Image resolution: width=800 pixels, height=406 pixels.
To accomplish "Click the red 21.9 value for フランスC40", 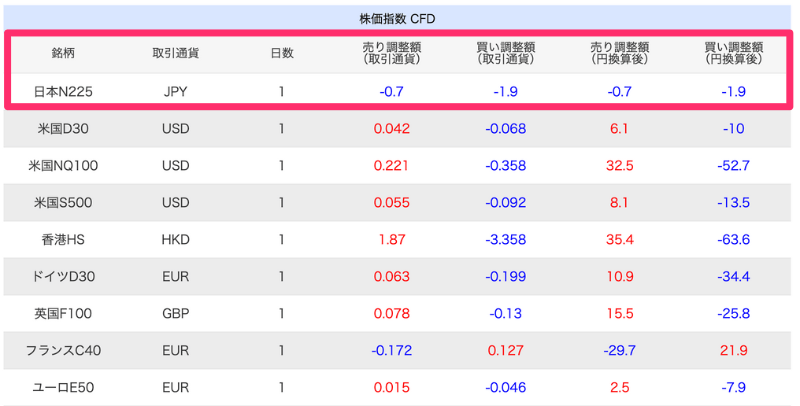I will pos(733,351).
